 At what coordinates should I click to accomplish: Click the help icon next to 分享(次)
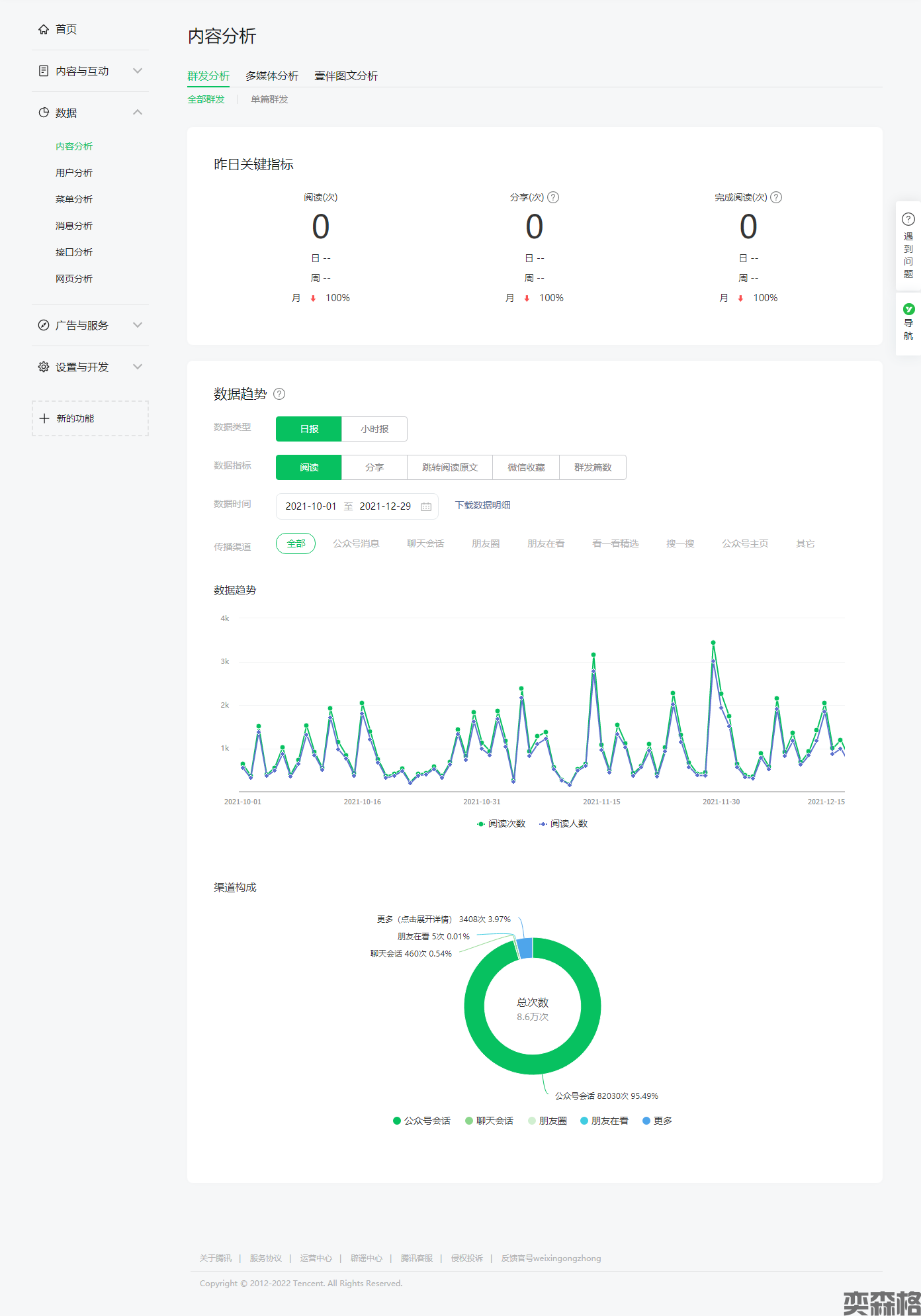(553, 197)
